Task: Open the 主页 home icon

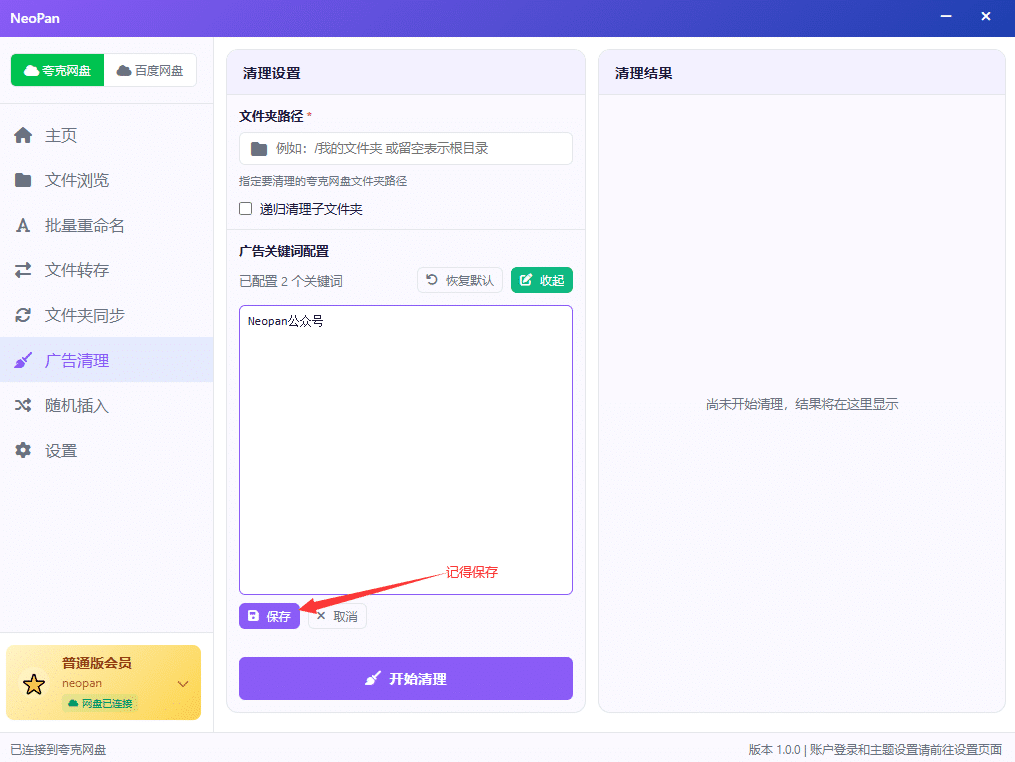Action: coord(23,135)
